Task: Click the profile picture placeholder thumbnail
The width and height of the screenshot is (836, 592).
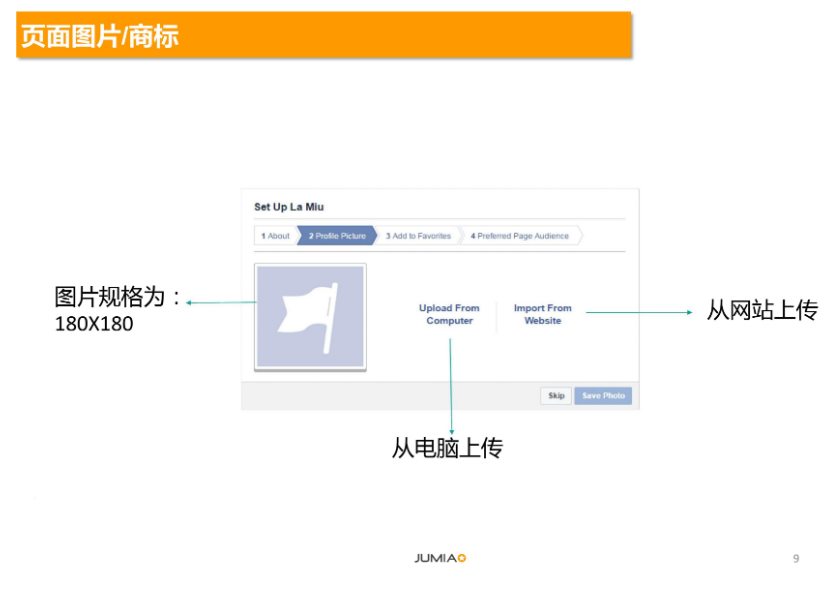Action: 311,317
